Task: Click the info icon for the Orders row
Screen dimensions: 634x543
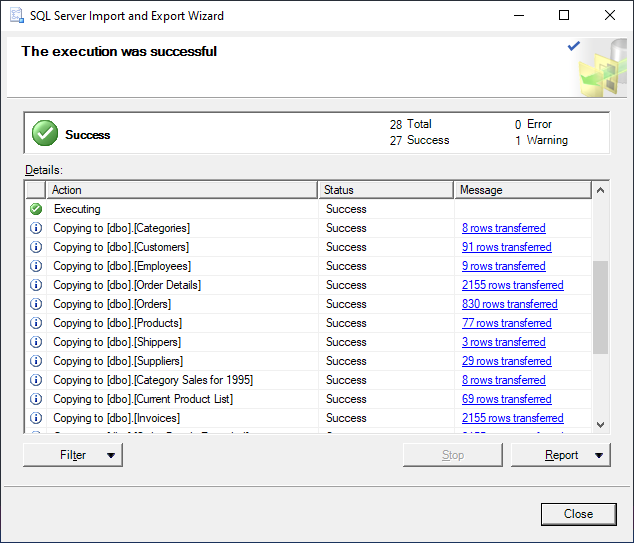Action: tap(36, 304)
